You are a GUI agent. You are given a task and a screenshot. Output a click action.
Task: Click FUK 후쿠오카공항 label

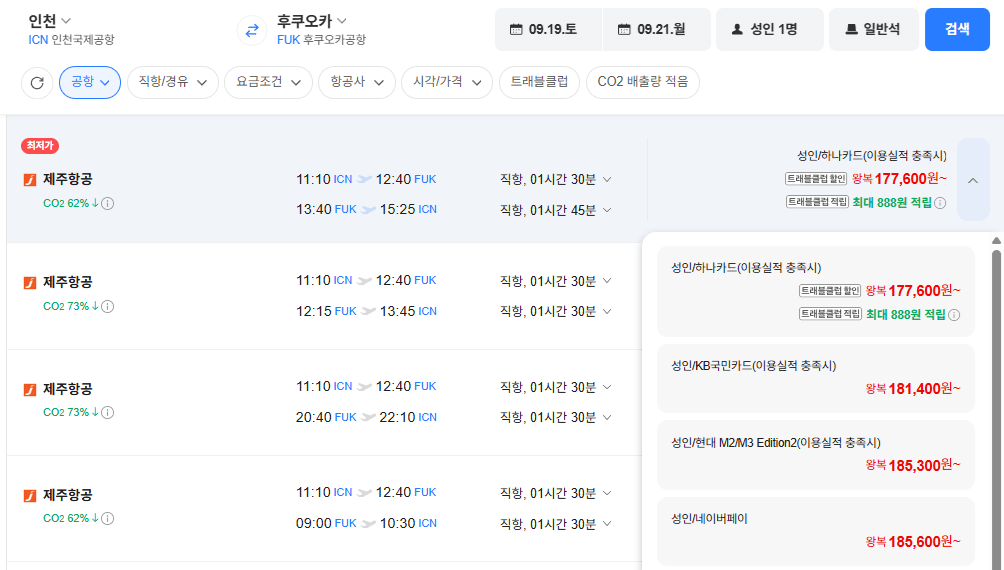pyautogui.click(x=321, y=40)
